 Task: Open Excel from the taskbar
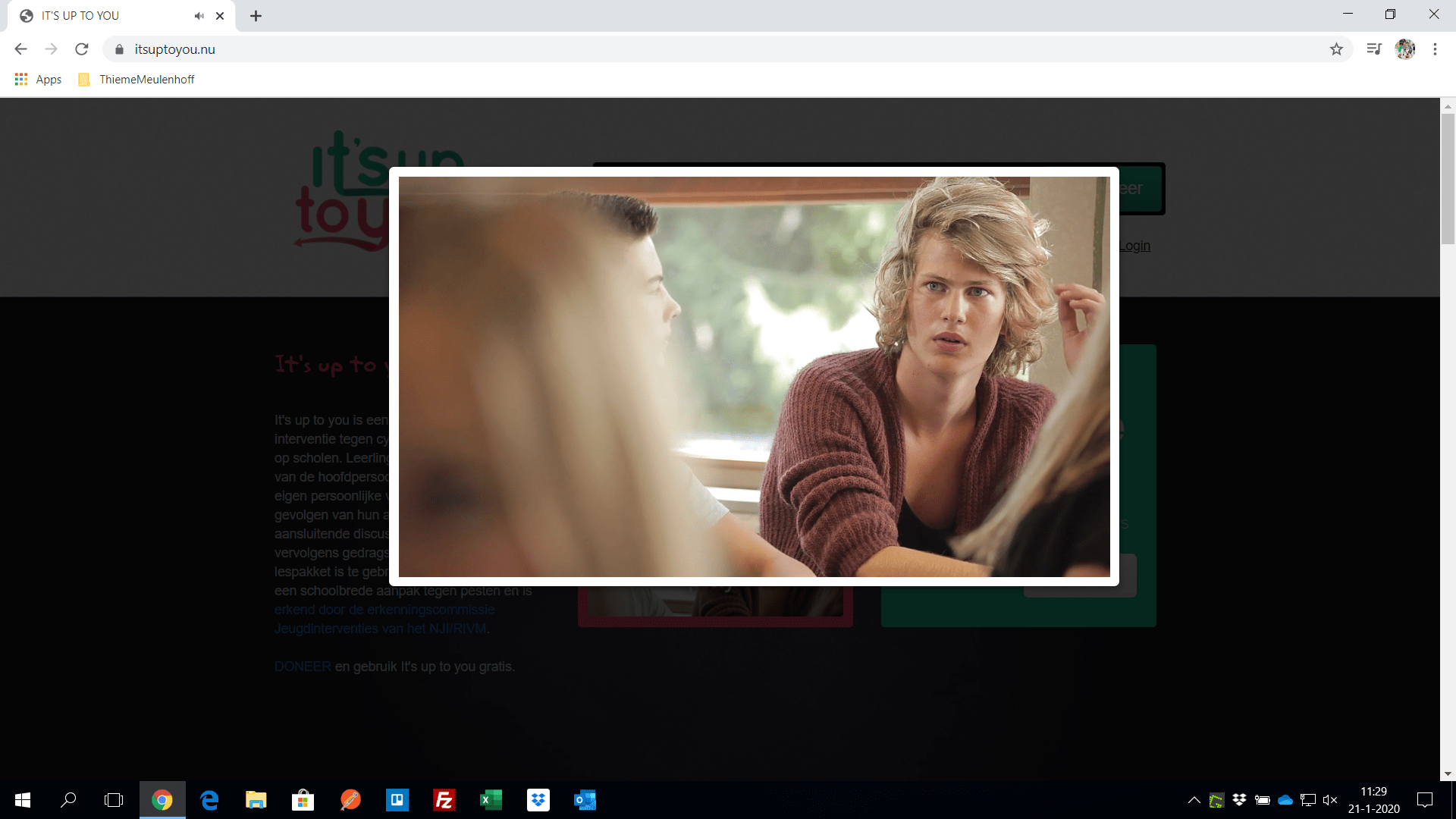point(491,800)
